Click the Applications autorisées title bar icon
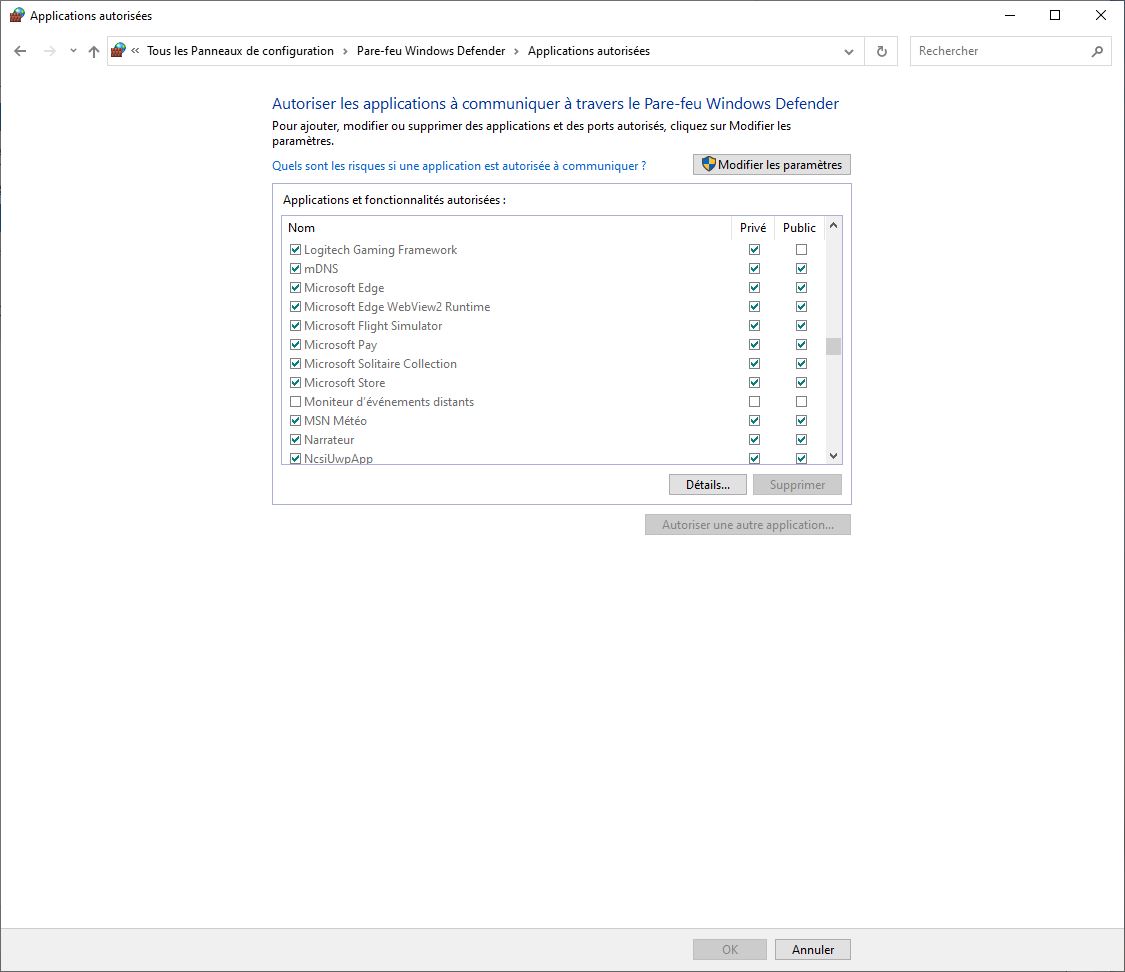This screenshot has height=972, width=1125. point(17,15)
